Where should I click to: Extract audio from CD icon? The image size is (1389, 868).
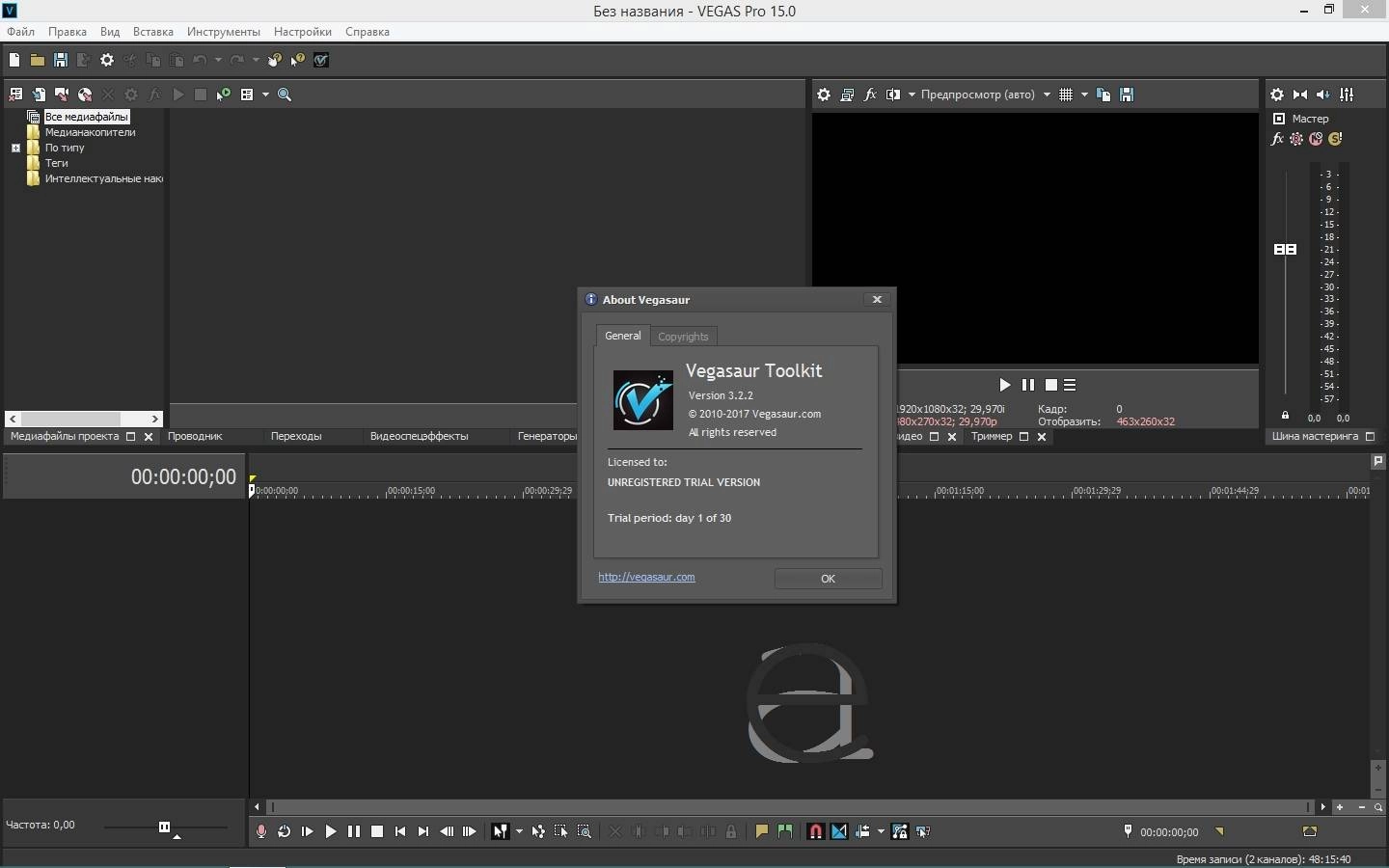[85, 95]
